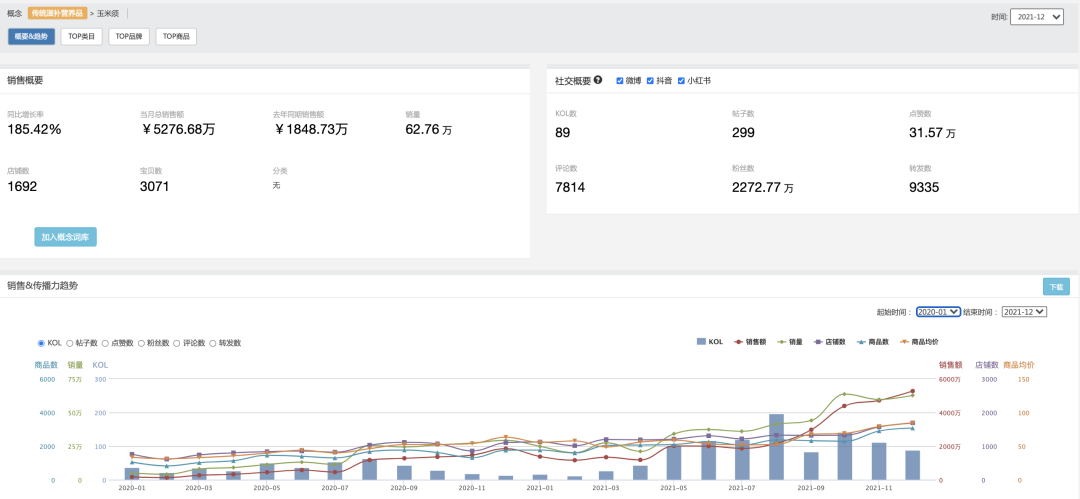1080x499 pixels.
Task: Open the 结束时间 2021-12 dropdown
Action: (x=1024, y=312)
